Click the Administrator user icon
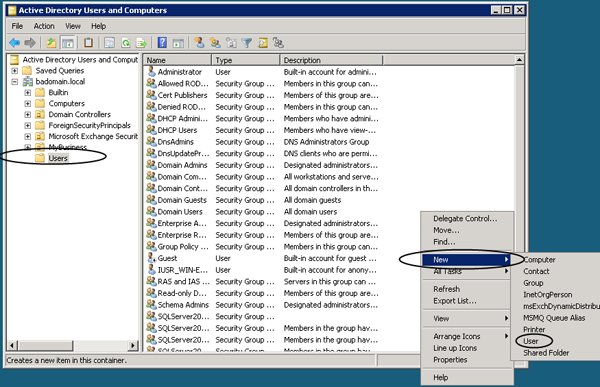The width and height of the screenshot is (600, 387). pyautogui.click(x=152, y=72)
